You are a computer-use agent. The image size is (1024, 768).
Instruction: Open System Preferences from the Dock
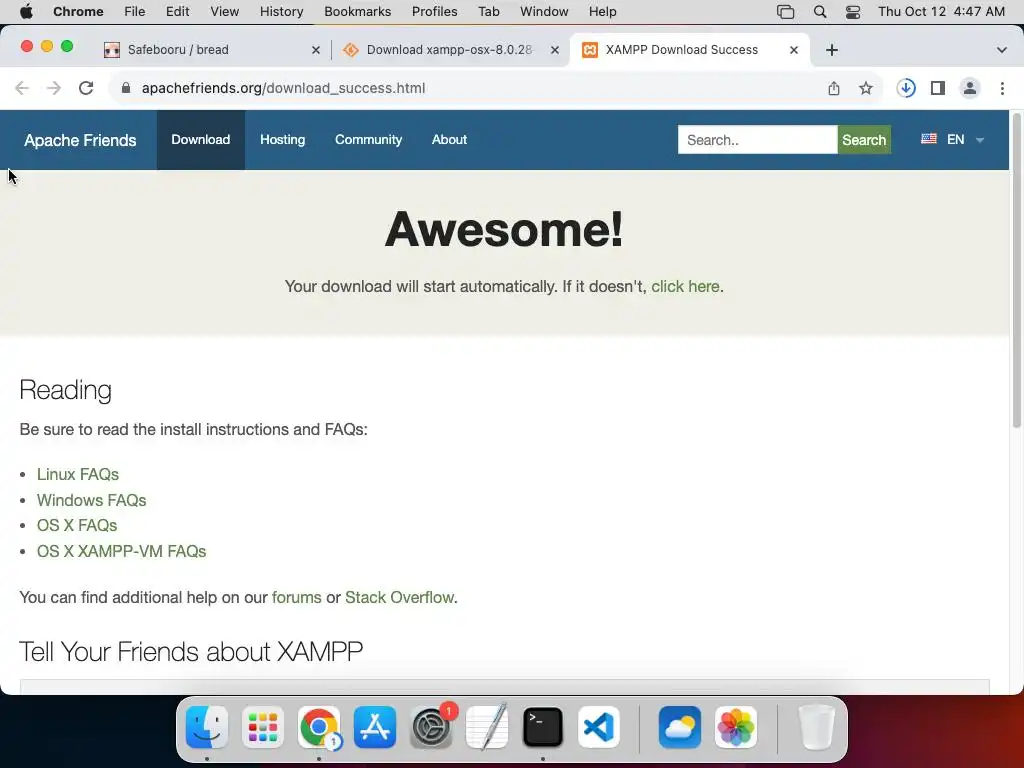[431, 727]
